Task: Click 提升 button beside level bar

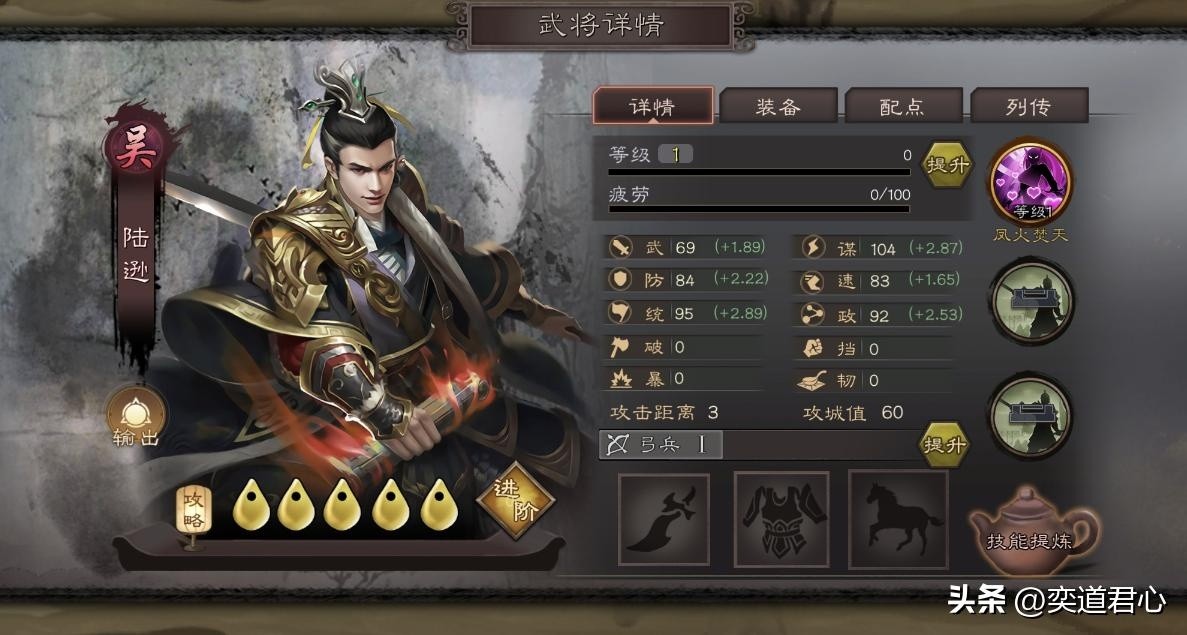Action: pos(947,163)
